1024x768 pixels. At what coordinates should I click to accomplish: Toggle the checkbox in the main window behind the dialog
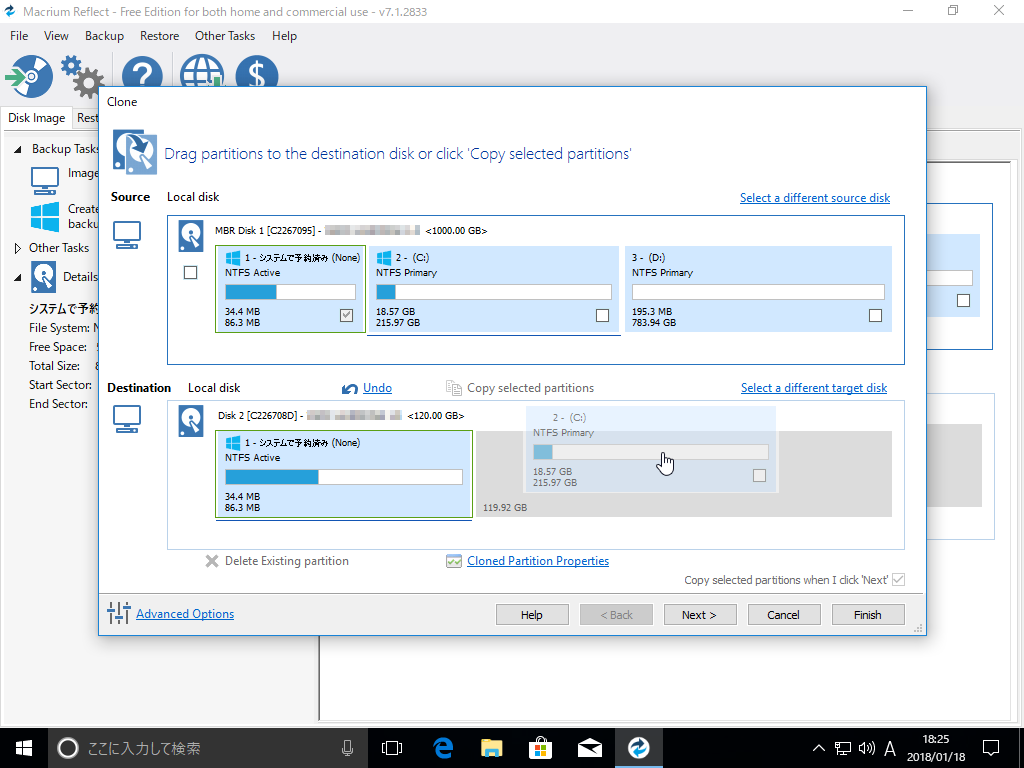click(963, 300)
